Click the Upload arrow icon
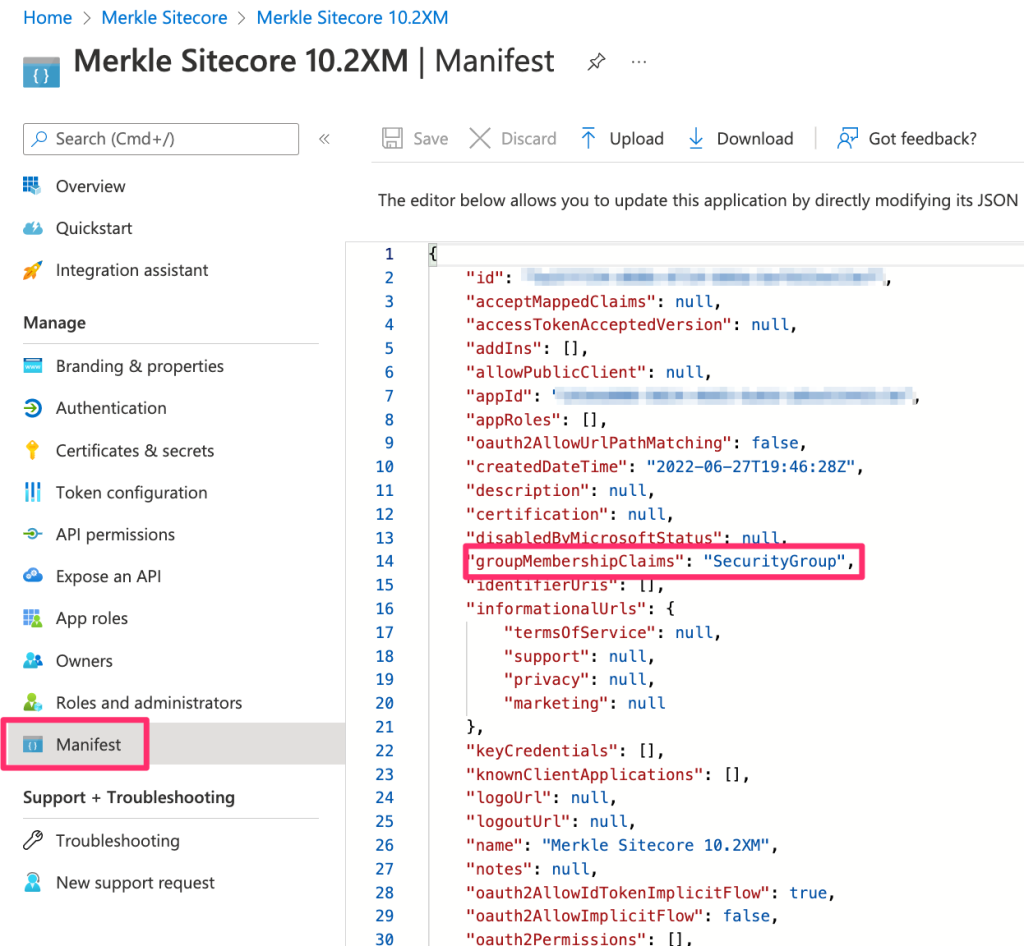Image resolution: width=1024 pixels, height=946 pixels. (x=588, y=138)
